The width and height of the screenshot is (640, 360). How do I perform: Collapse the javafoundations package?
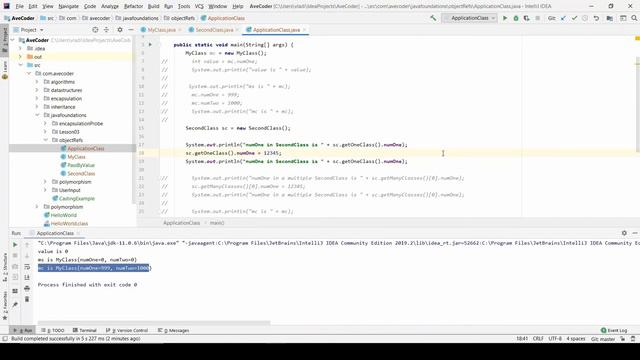tap(37, 115)
